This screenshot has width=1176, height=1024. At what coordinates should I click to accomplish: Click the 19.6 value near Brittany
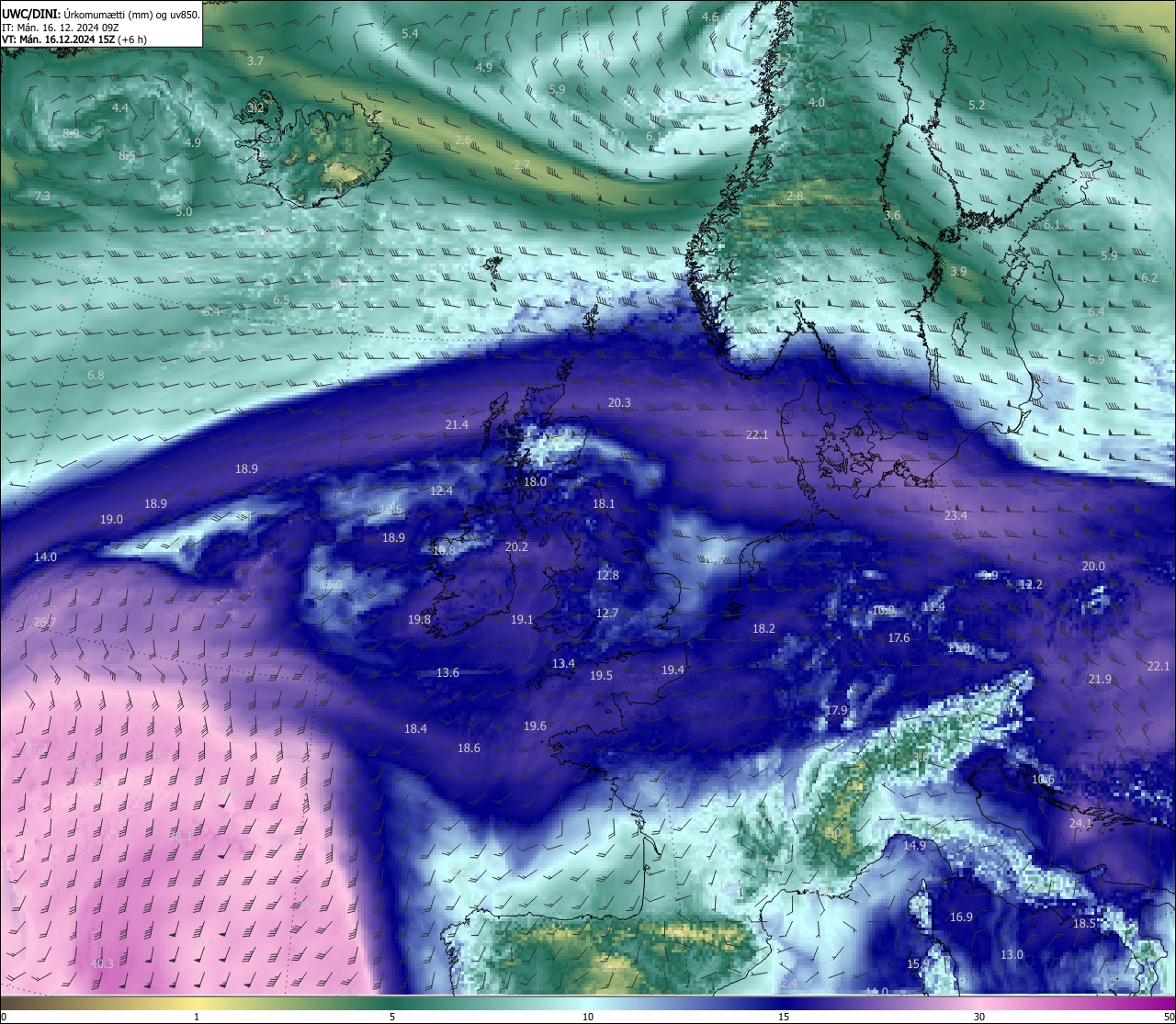535,726
